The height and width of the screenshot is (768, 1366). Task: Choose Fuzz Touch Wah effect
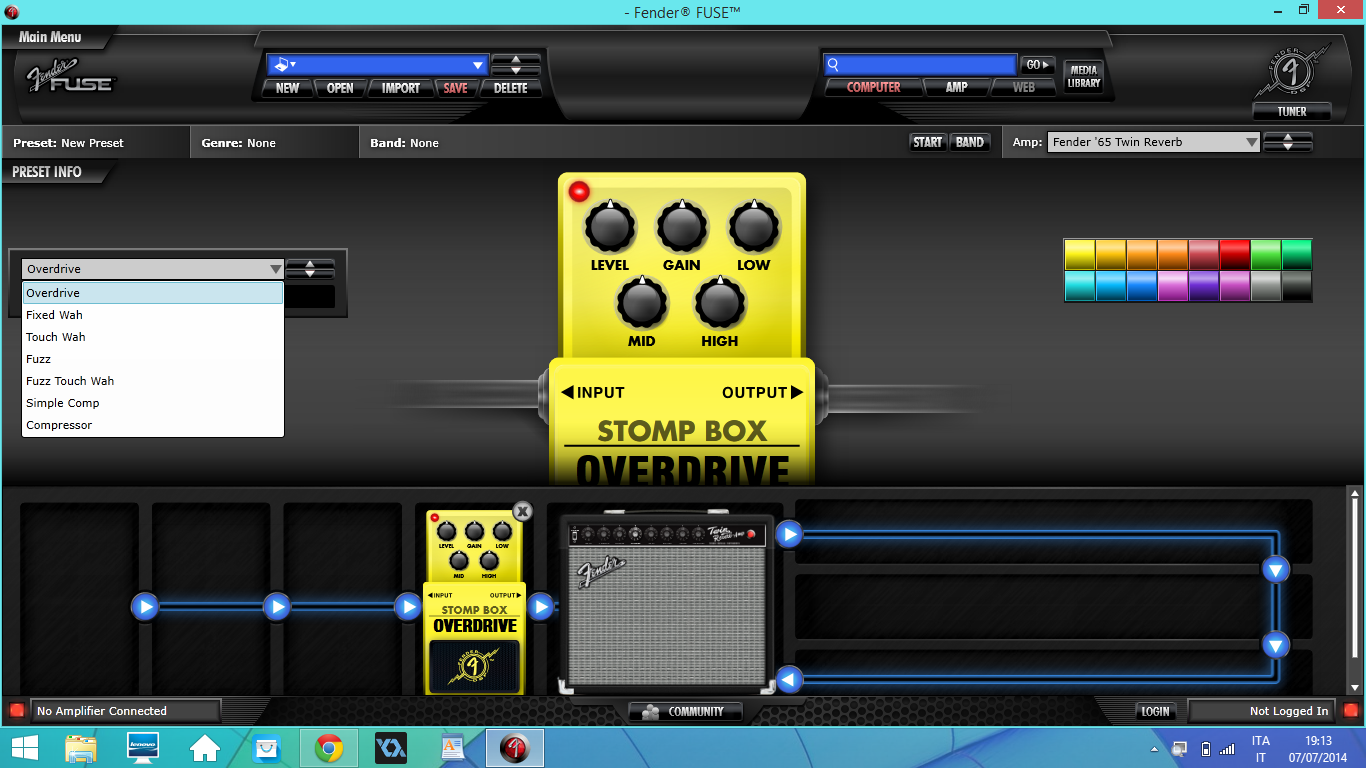153,381
